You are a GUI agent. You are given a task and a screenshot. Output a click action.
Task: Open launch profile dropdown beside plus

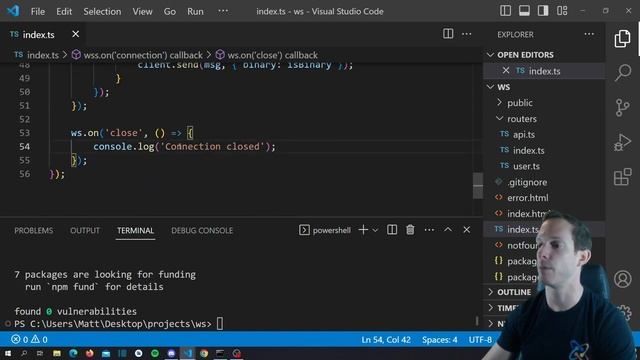click(x=375, y=230)
